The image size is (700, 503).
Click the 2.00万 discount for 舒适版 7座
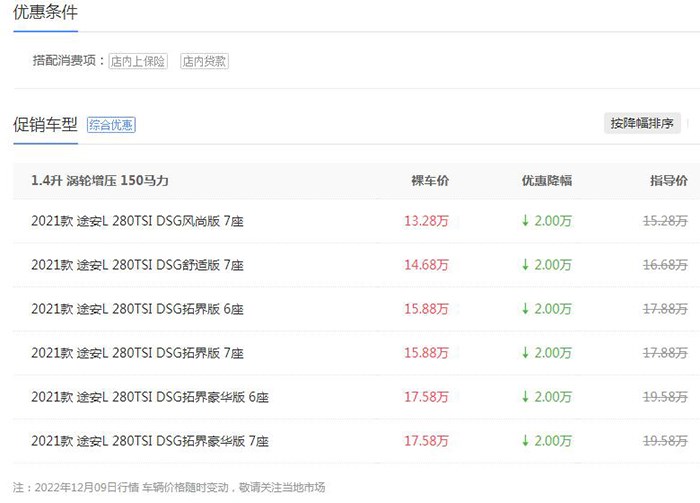coord(547,265)
